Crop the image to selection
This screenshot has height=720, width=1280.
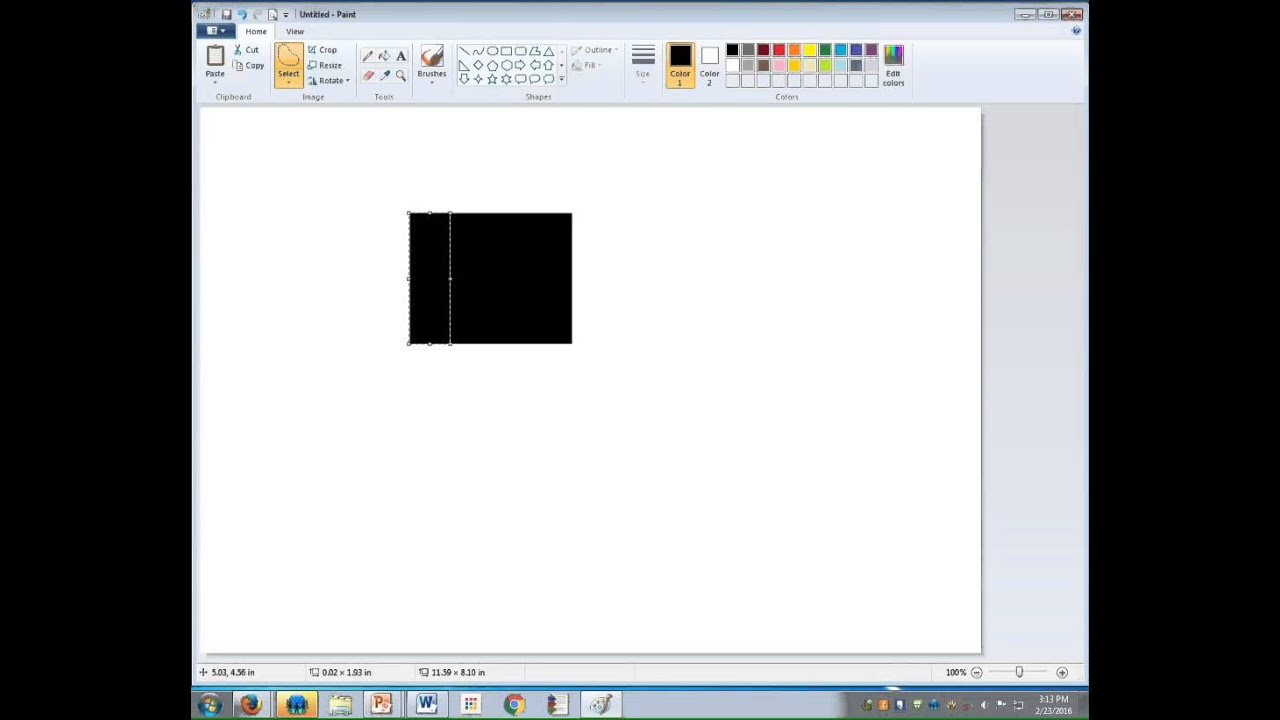322,50
